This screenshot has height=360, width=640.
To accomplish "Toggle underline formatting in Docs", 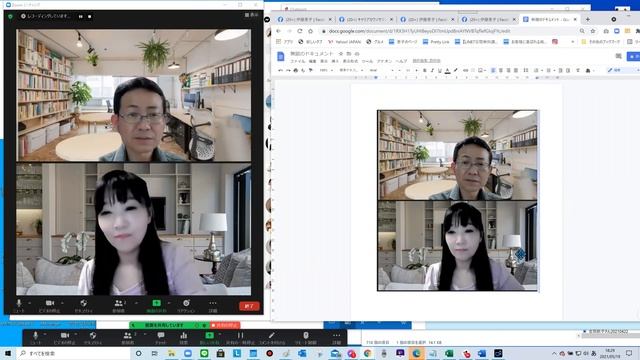I will (440, 71).
